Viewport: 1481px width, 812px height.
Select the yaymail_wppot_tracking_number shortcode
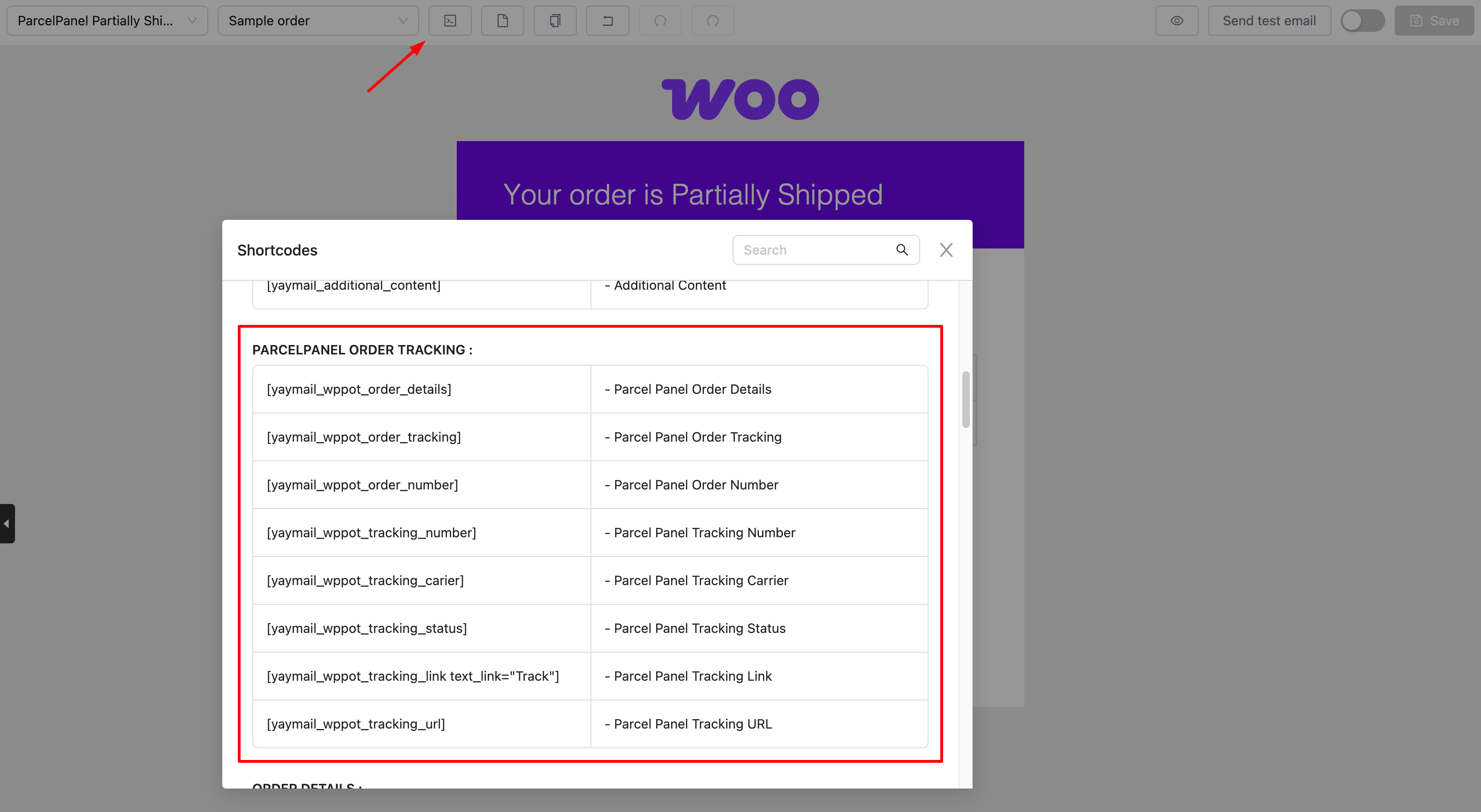point(371,532)
